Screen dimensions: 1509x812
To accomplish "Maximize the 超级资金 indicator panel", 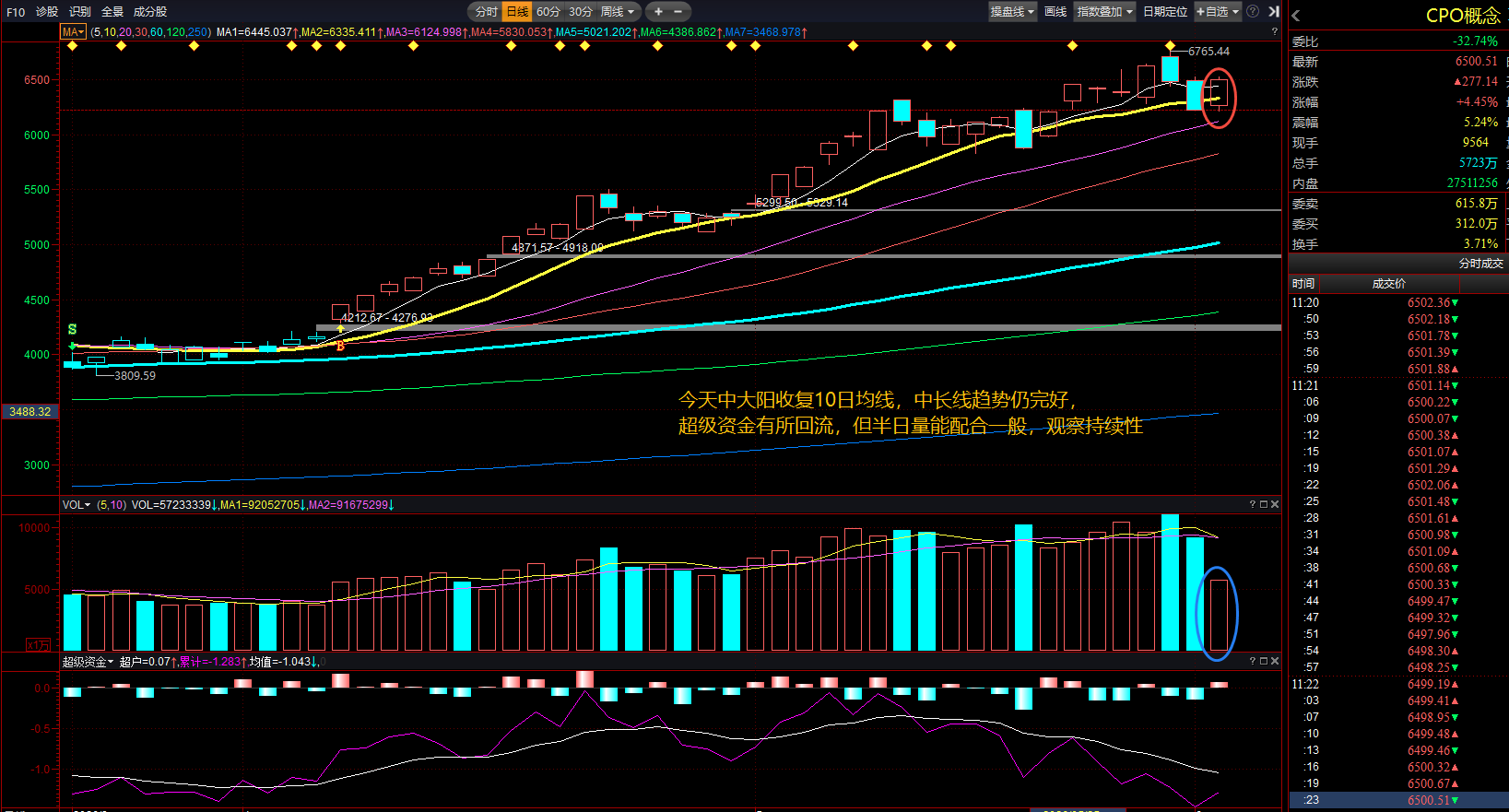I will [x=1264, y=662].
